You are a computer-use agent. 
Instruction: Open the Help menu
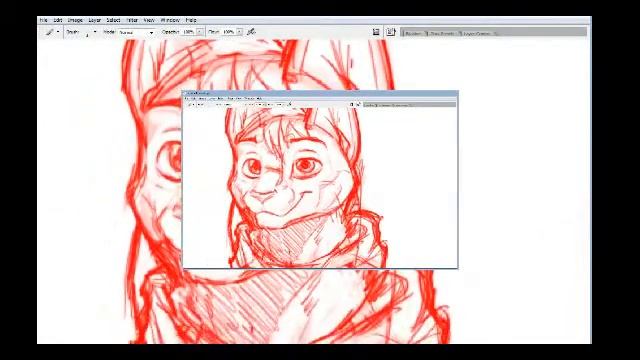coord(191,20)
